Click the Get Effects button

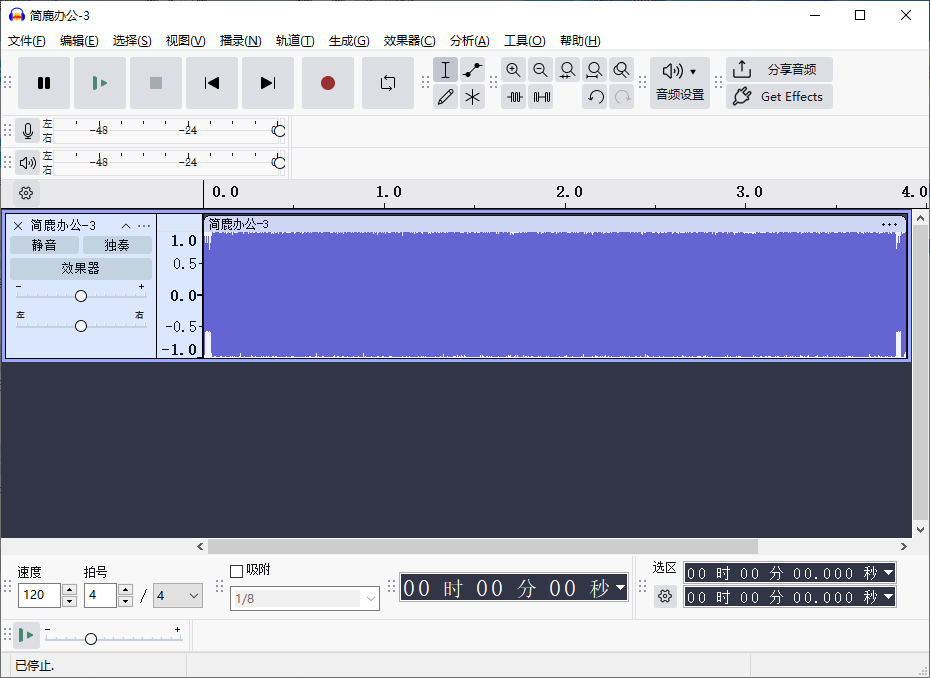tap(779, 96)
